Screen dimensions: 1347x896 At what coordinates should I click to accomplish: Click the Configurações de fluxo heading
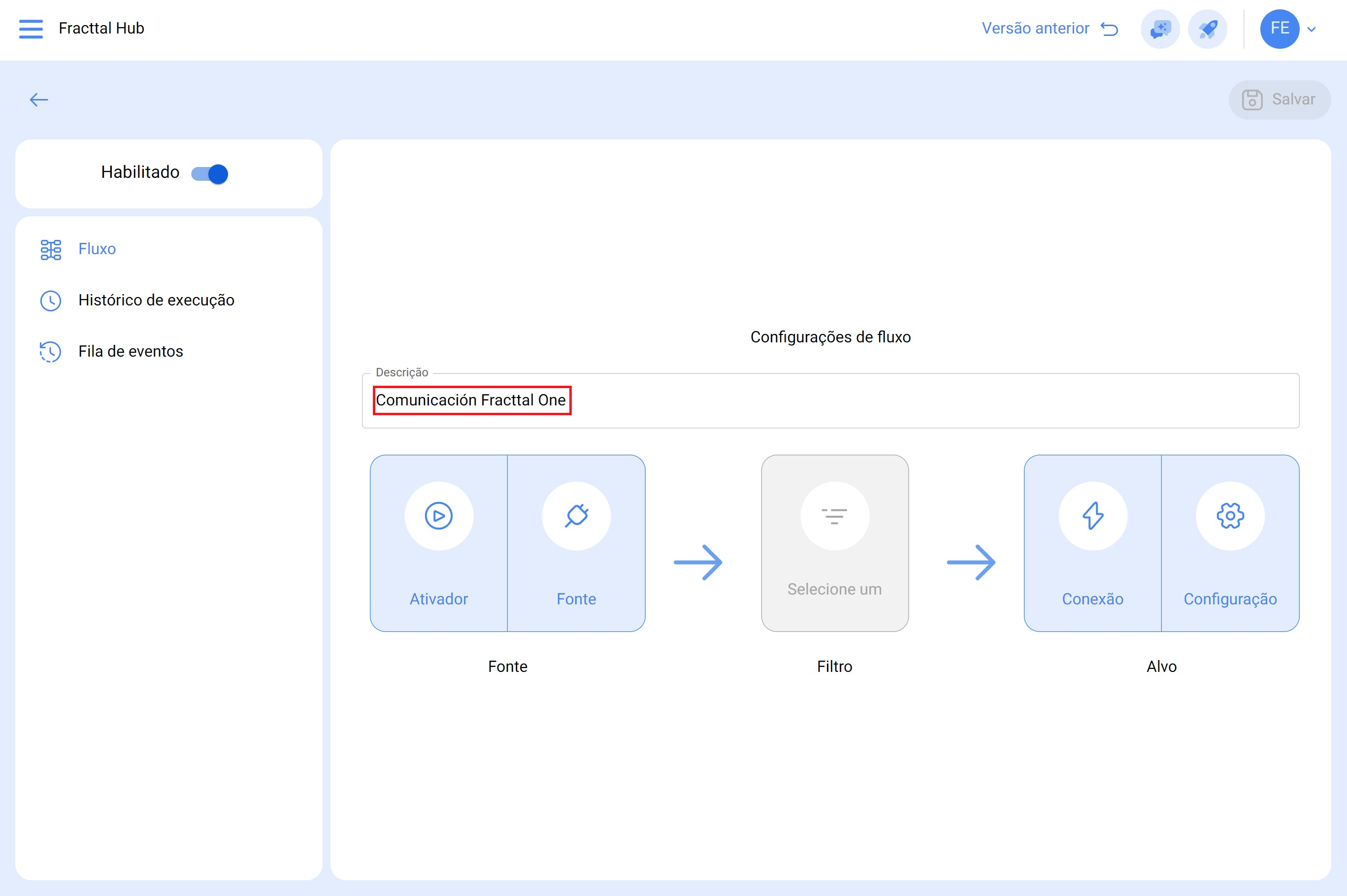pos(830,337)
